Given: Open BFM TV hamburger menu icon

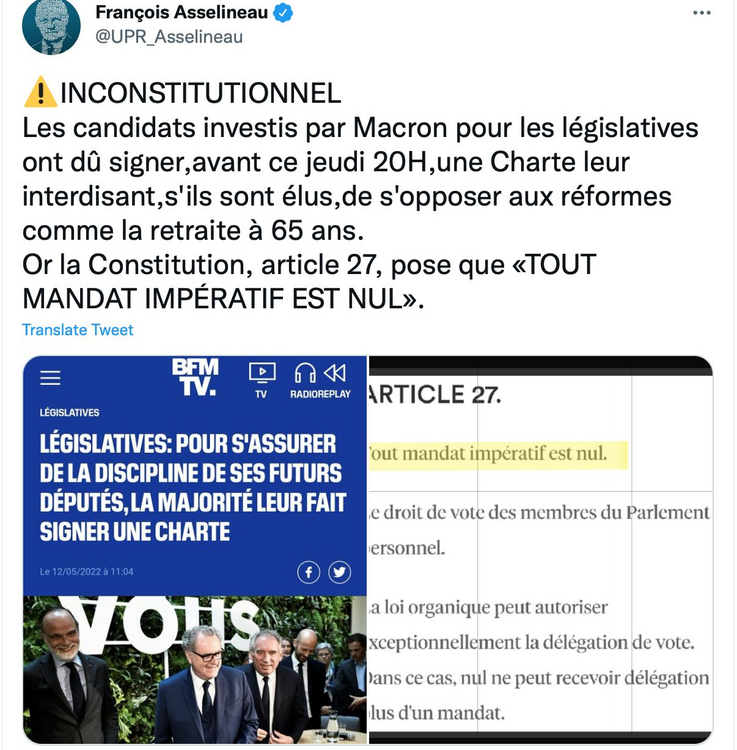Looking at the screenshot, I should (x=50, y=378).
